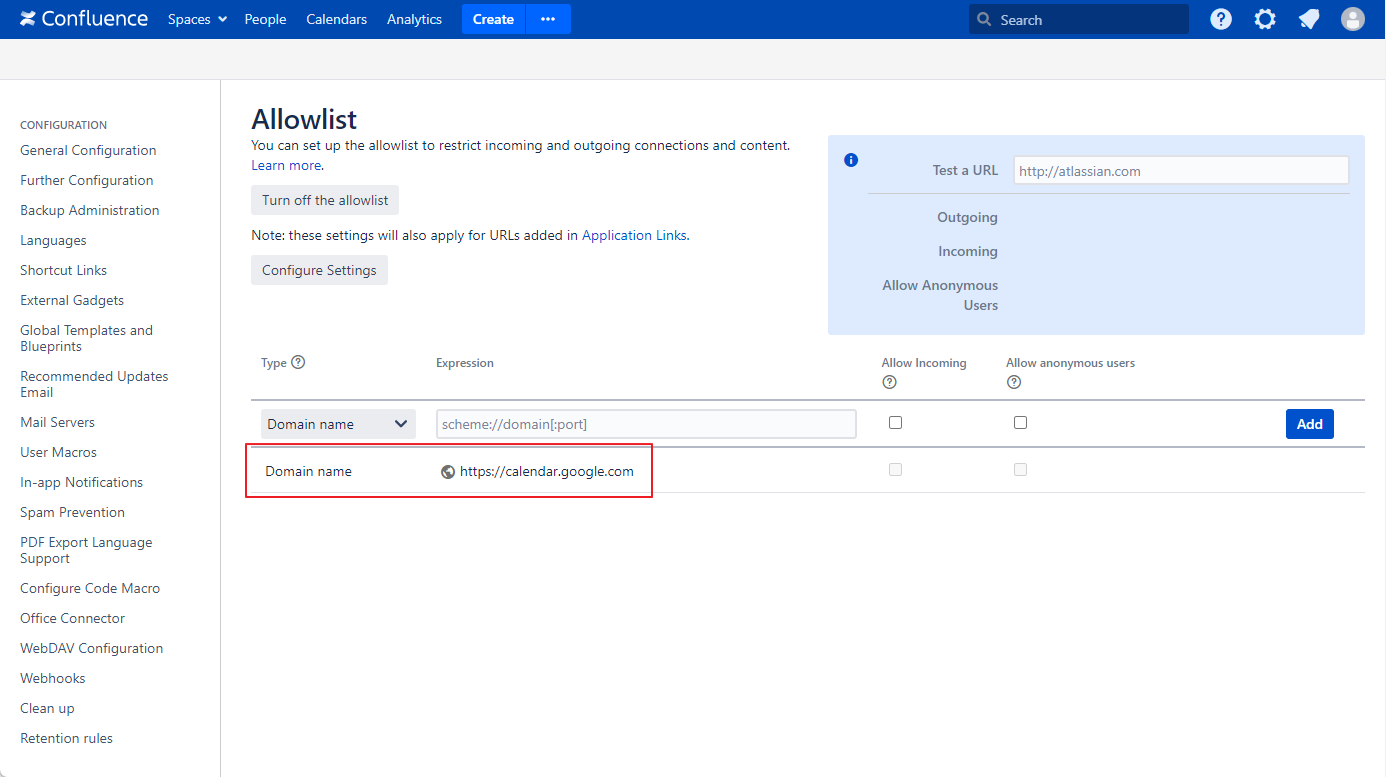Open Global Templates and Blueprints

click(x=86, y=338)
